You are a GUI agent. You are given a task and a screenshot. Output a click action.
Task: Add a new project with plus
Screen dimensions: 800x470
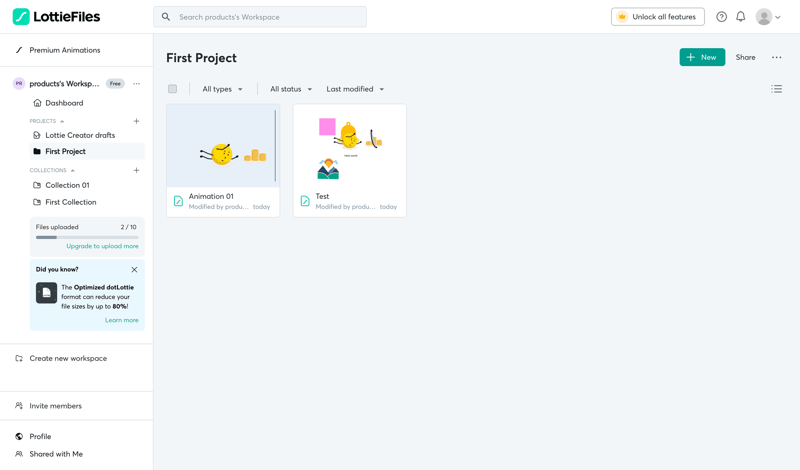136,121
